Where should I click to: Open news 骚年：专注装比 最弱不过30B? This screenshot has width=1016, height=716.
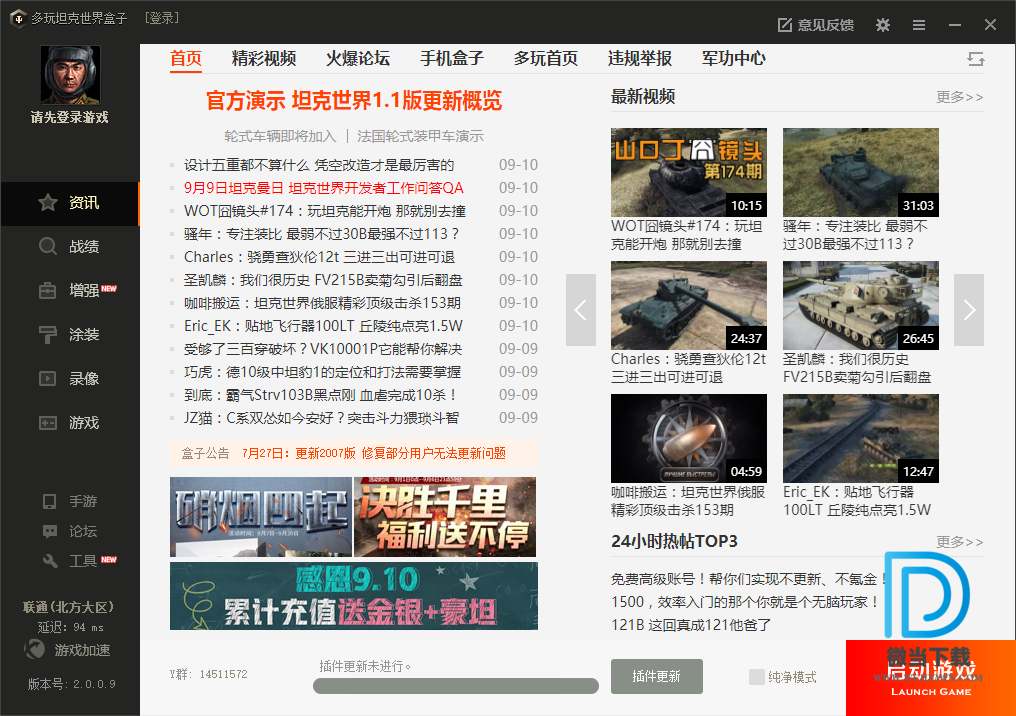[x=321, y=234]
